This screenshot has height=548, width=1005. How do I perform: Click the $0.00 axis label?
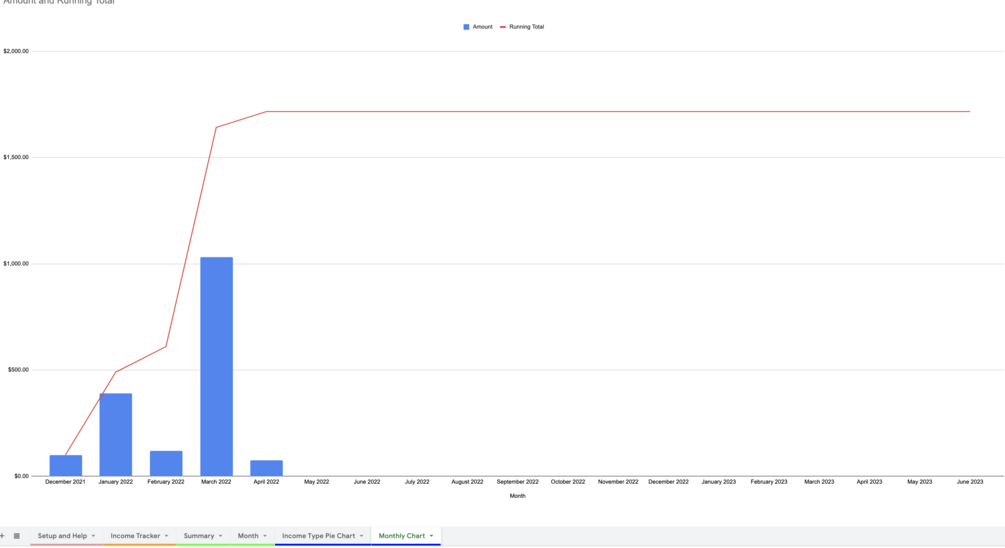[x=21, y=476]
